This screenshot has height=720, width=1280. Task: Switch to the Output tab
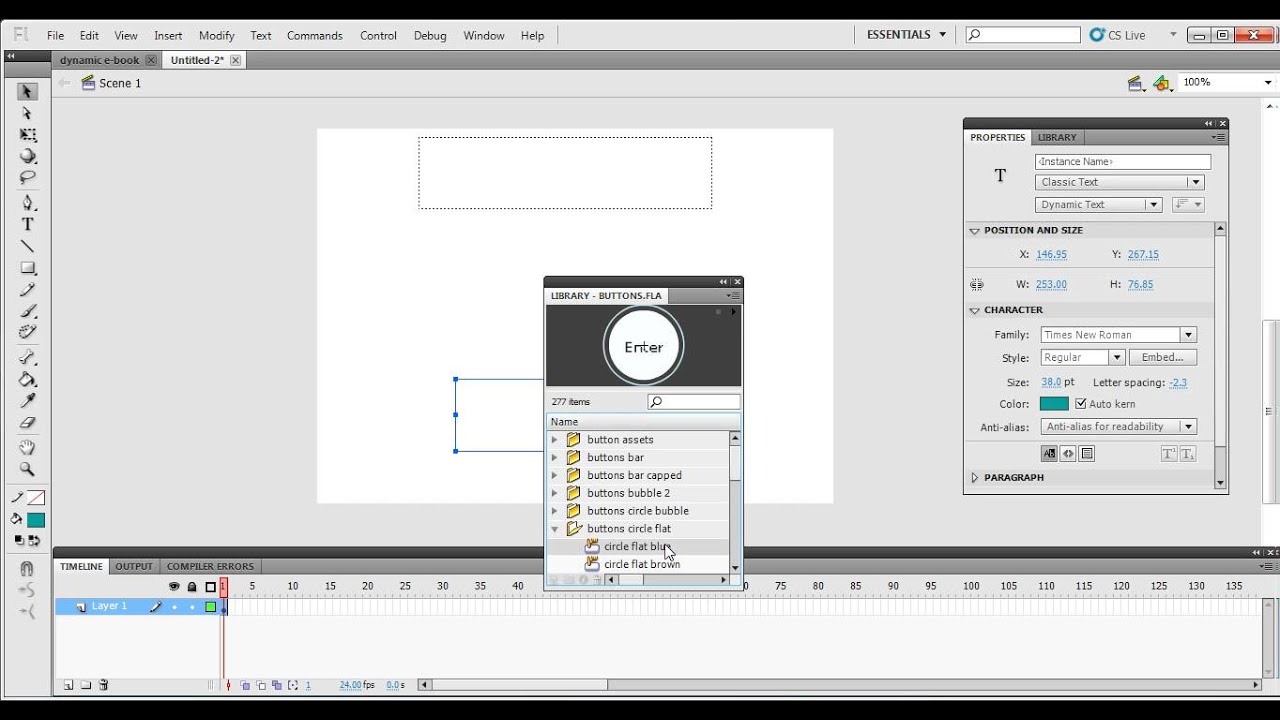click(x=134, y=566)
